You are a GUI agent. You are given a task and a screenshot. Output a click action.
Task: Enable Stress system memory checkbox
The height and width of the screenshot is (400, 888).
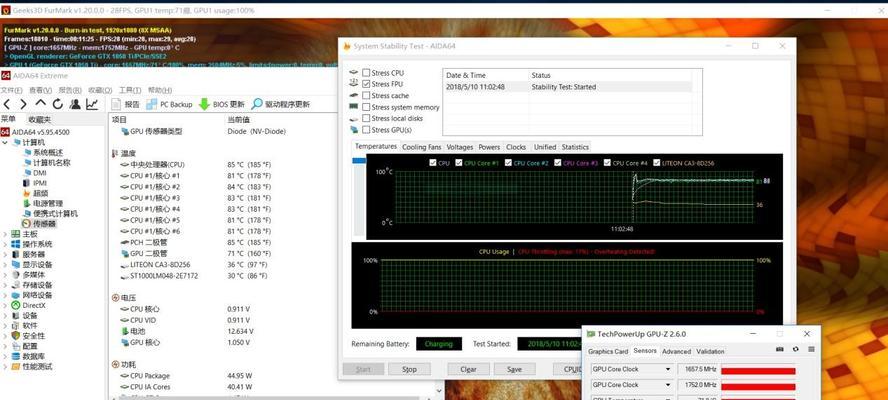pyautogui.click(x=366, y=107)
